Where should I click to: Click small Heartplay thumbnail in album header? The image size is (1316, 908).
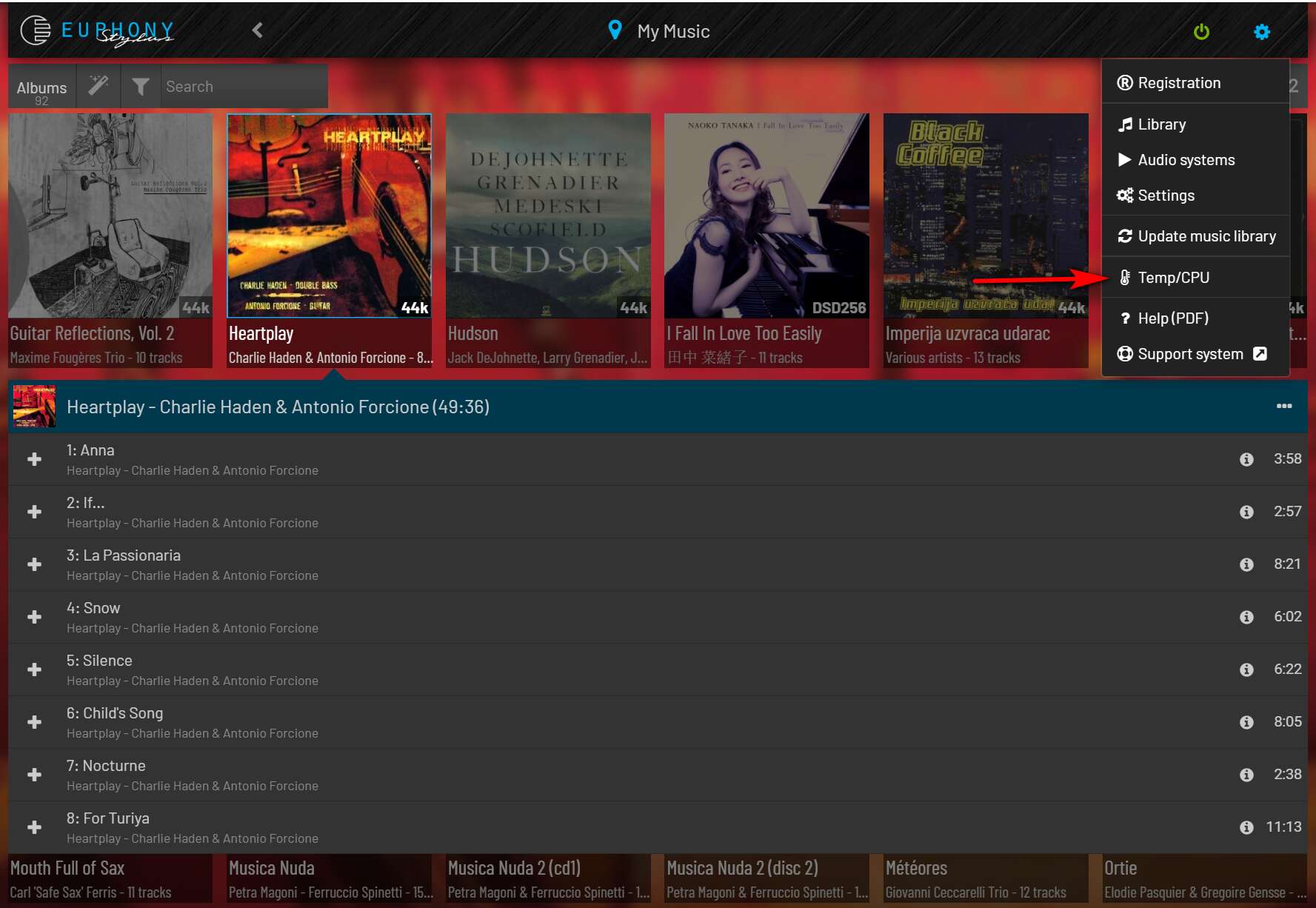(x=34, y=406)
